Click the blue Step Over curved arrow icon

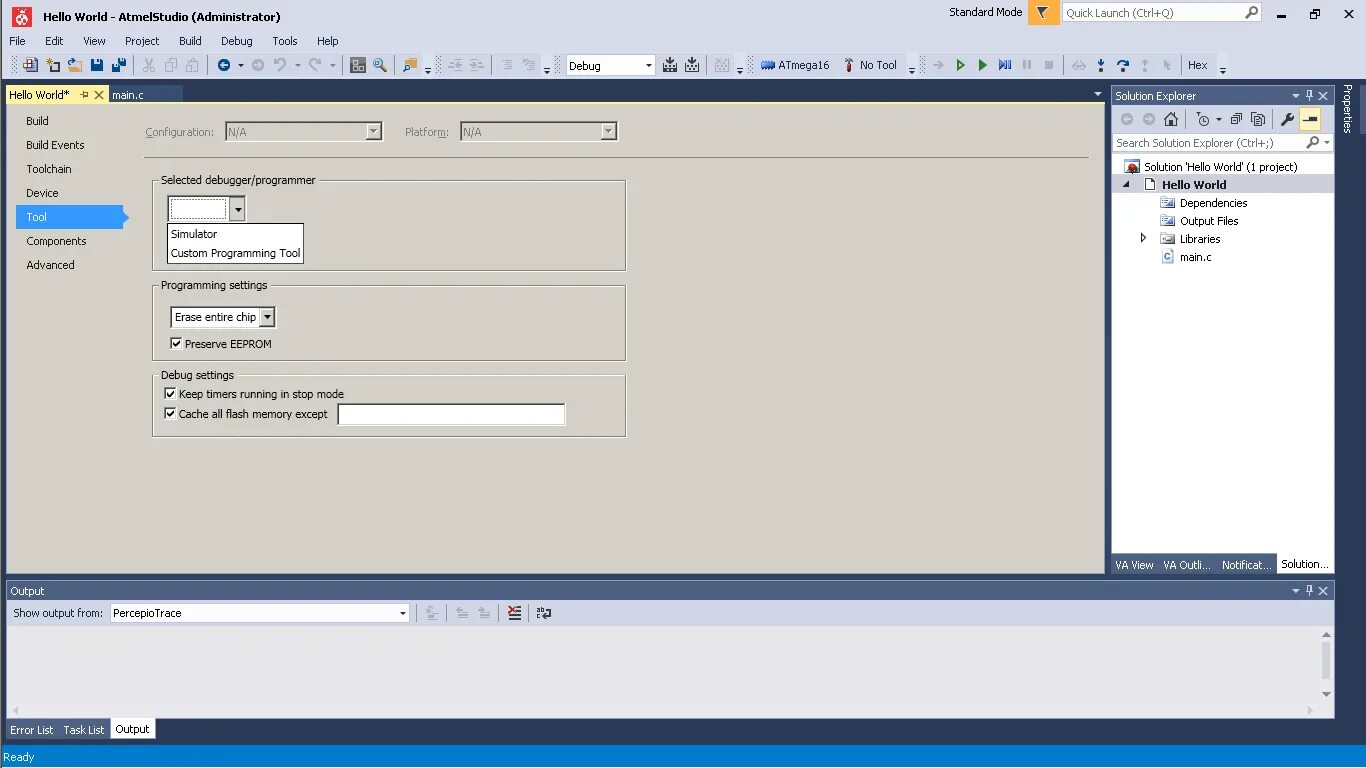coord(1123,65)
